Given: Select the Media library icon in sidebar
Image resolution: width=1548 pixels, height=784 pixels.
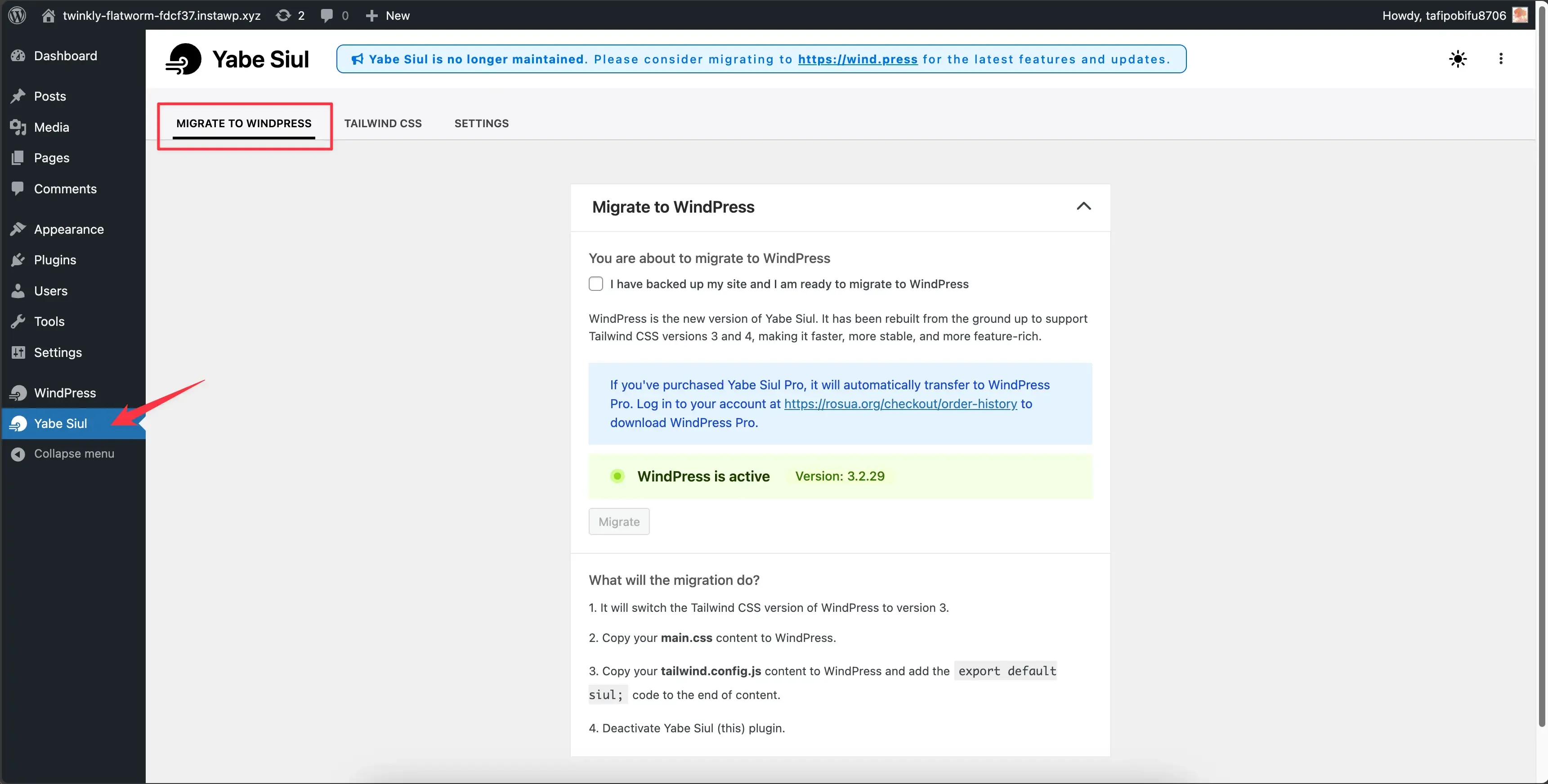Looking at the screenshot, I should pos(18,127).
